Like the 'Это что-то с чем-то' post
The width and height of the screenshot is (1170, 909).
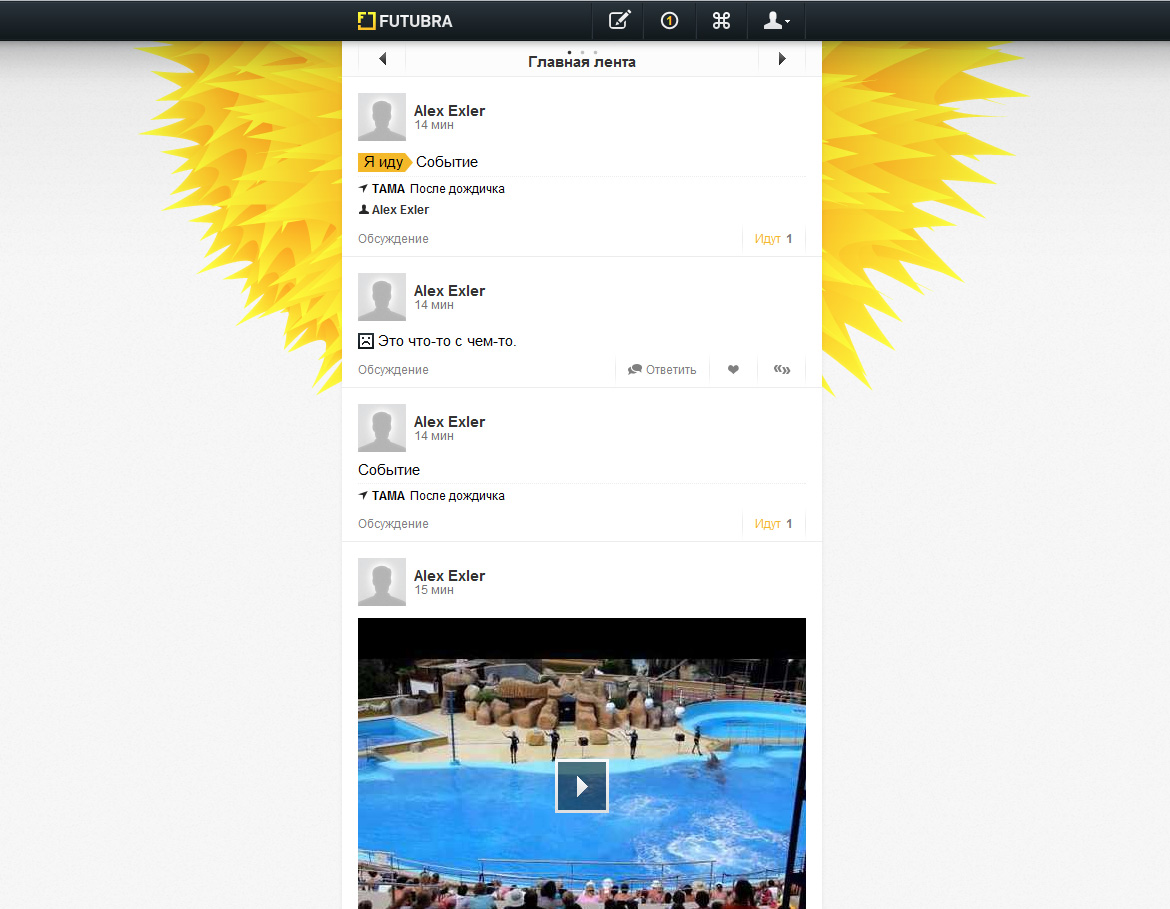[733, 370]
